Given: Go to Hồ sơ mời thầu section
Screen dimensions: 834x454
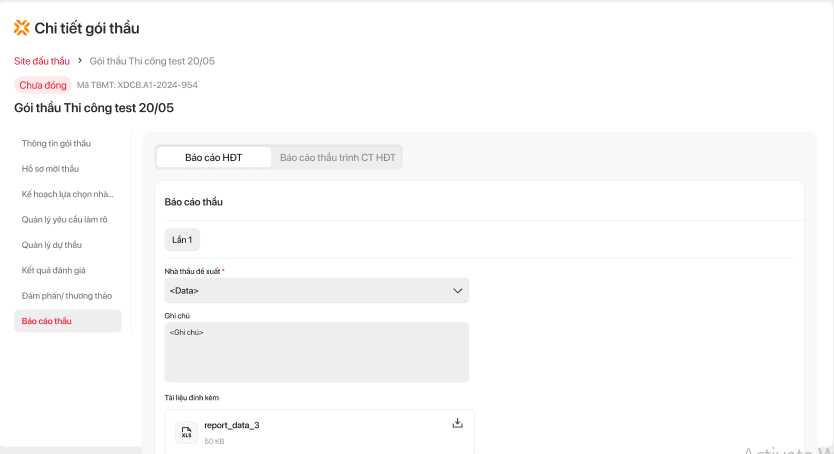Looking at the screenshot, I should click(50, 168).
